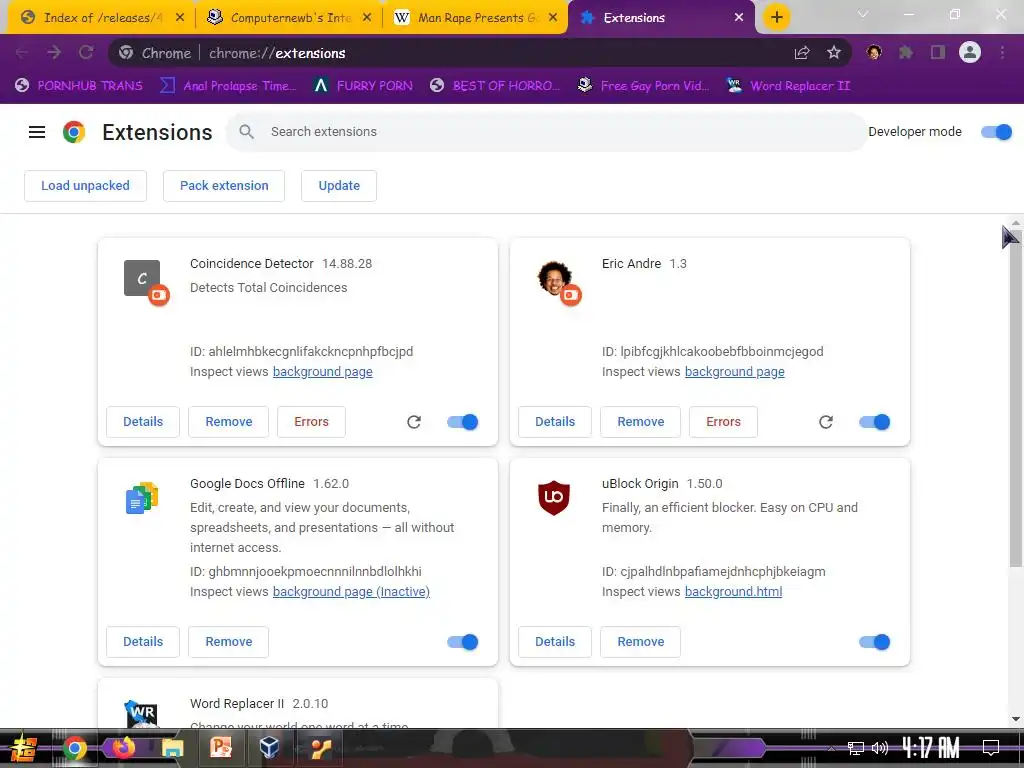
Task: Click the Update button
Action: 339,186
